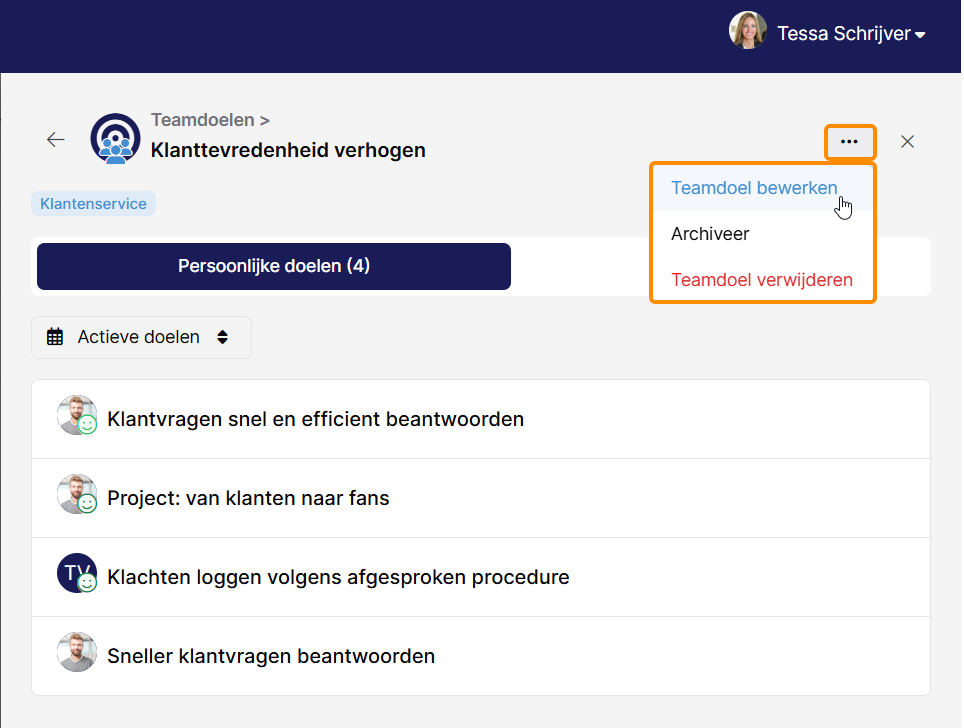
Task: Click the smiley badge on 'Klantvragen snel' avatar
Action: click(87, 425)
